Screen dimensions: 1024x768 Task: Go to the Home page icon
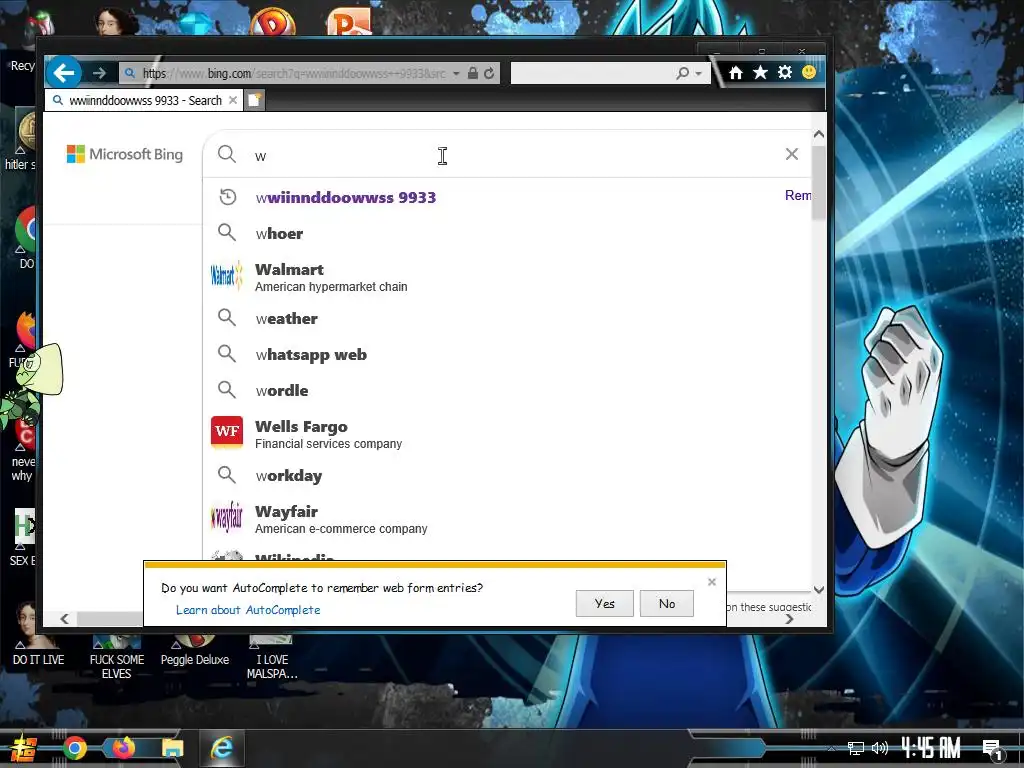click(736, 72)
